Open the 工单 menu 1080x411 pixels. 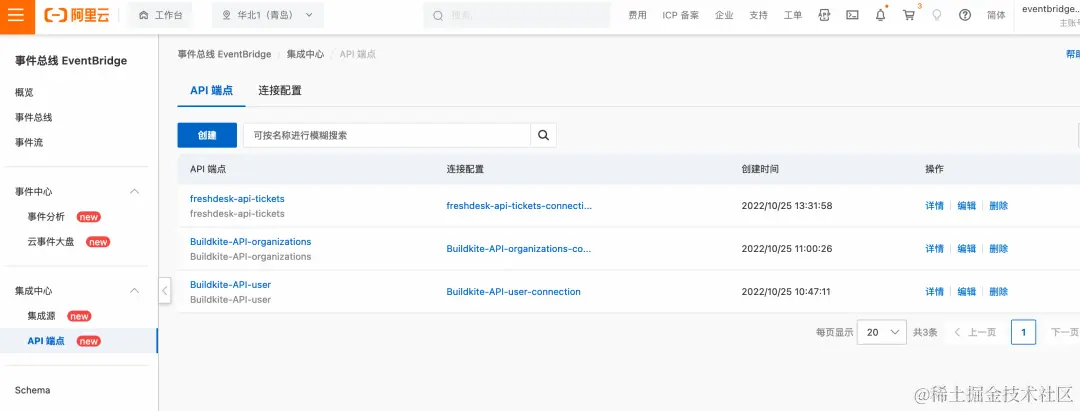(793, 15)
